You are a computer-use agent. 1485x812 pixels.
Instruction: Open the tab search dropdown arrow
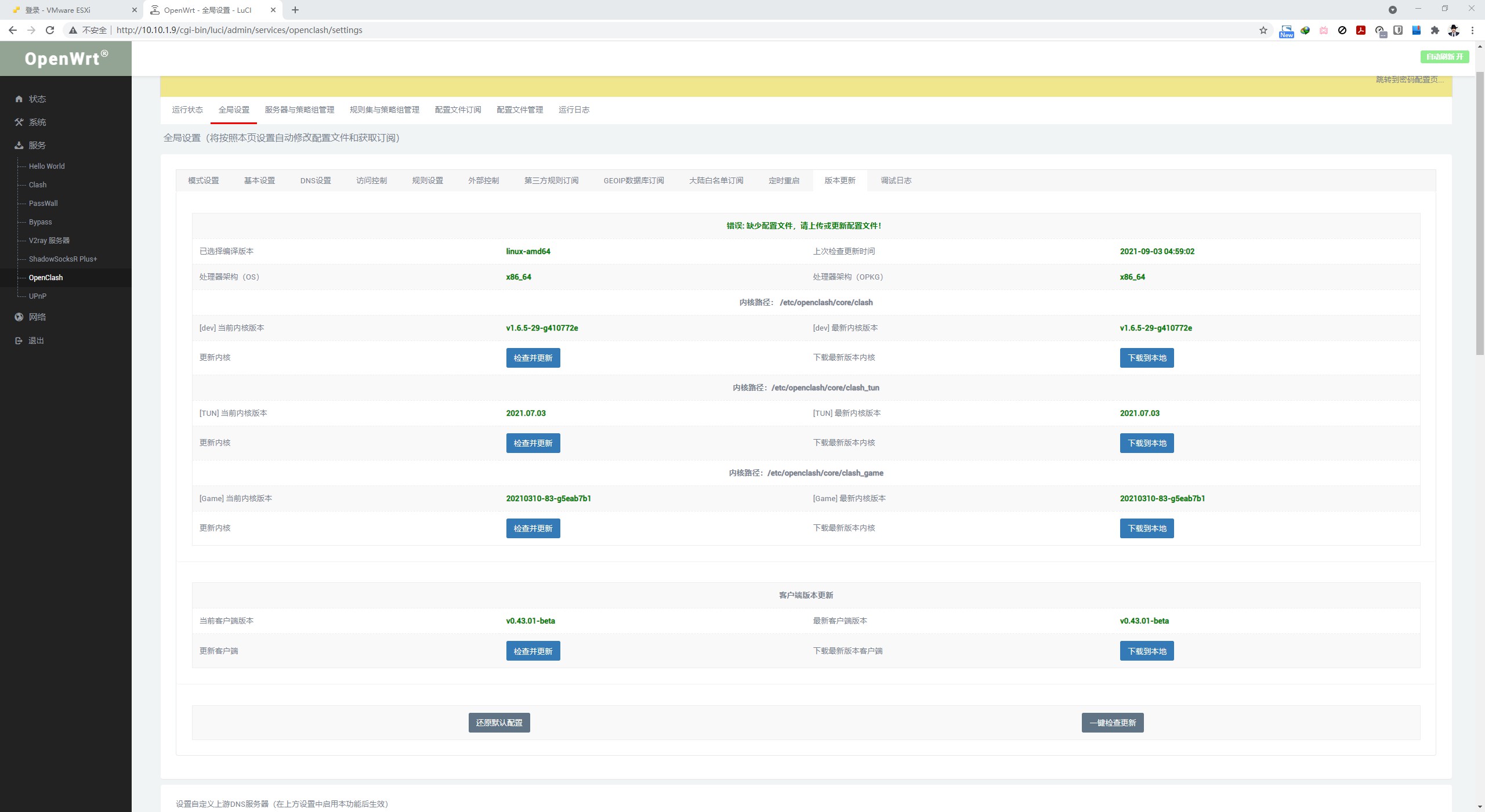[x=1392, y=10]
